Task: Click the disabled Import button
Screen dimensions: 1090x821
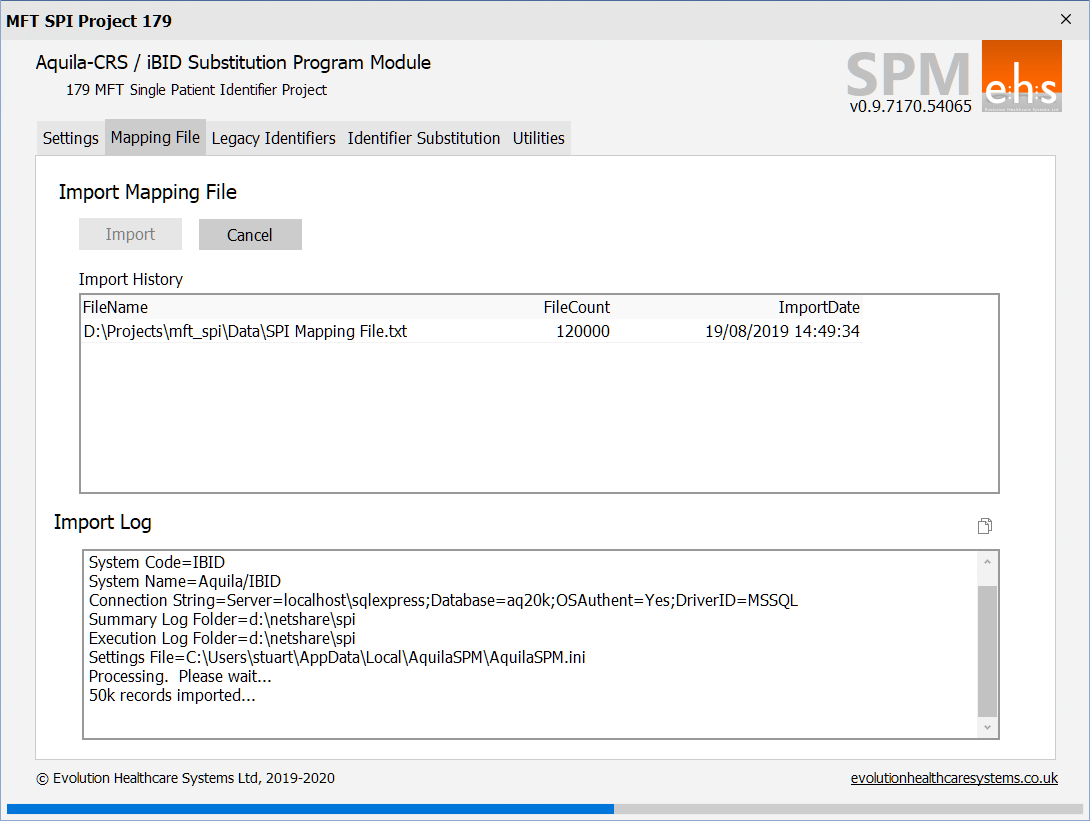Action: [130, 235]
